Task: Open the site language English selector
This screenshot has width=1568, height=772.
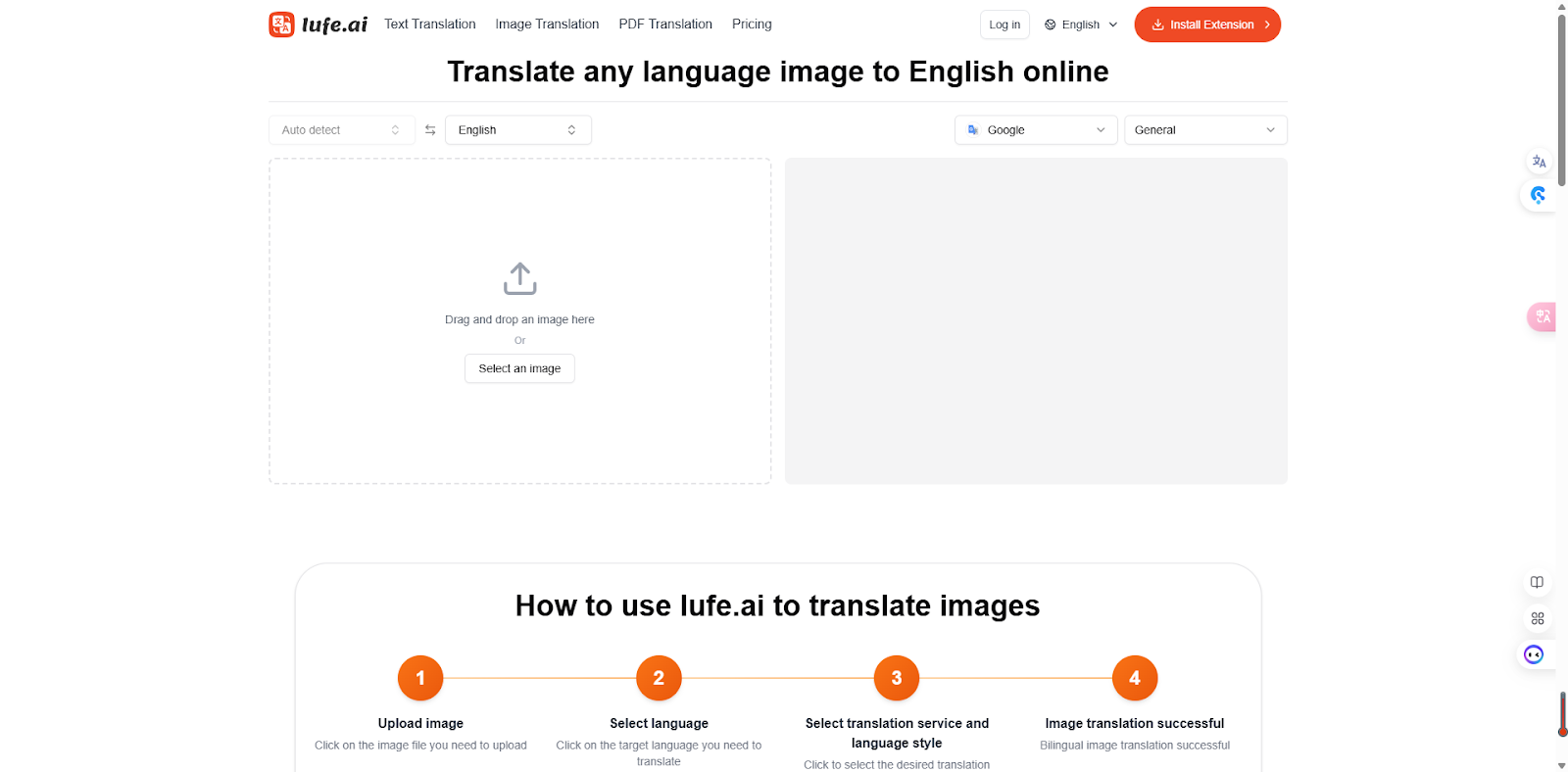Action: coord(1081,24)
